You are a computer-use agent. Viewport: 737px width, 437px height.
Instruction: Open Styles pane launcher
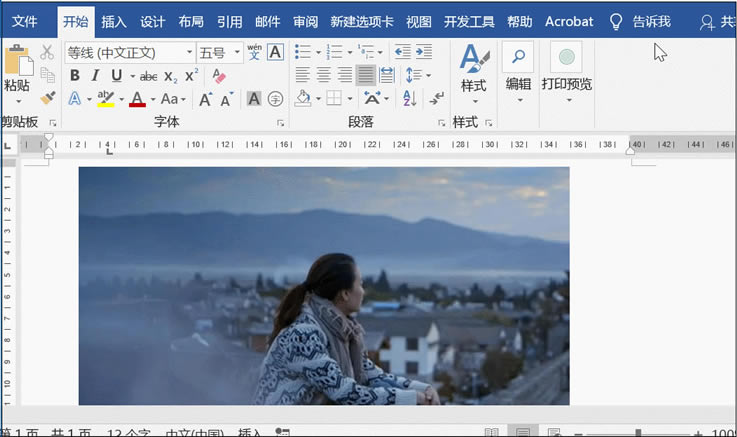point(489,123)
